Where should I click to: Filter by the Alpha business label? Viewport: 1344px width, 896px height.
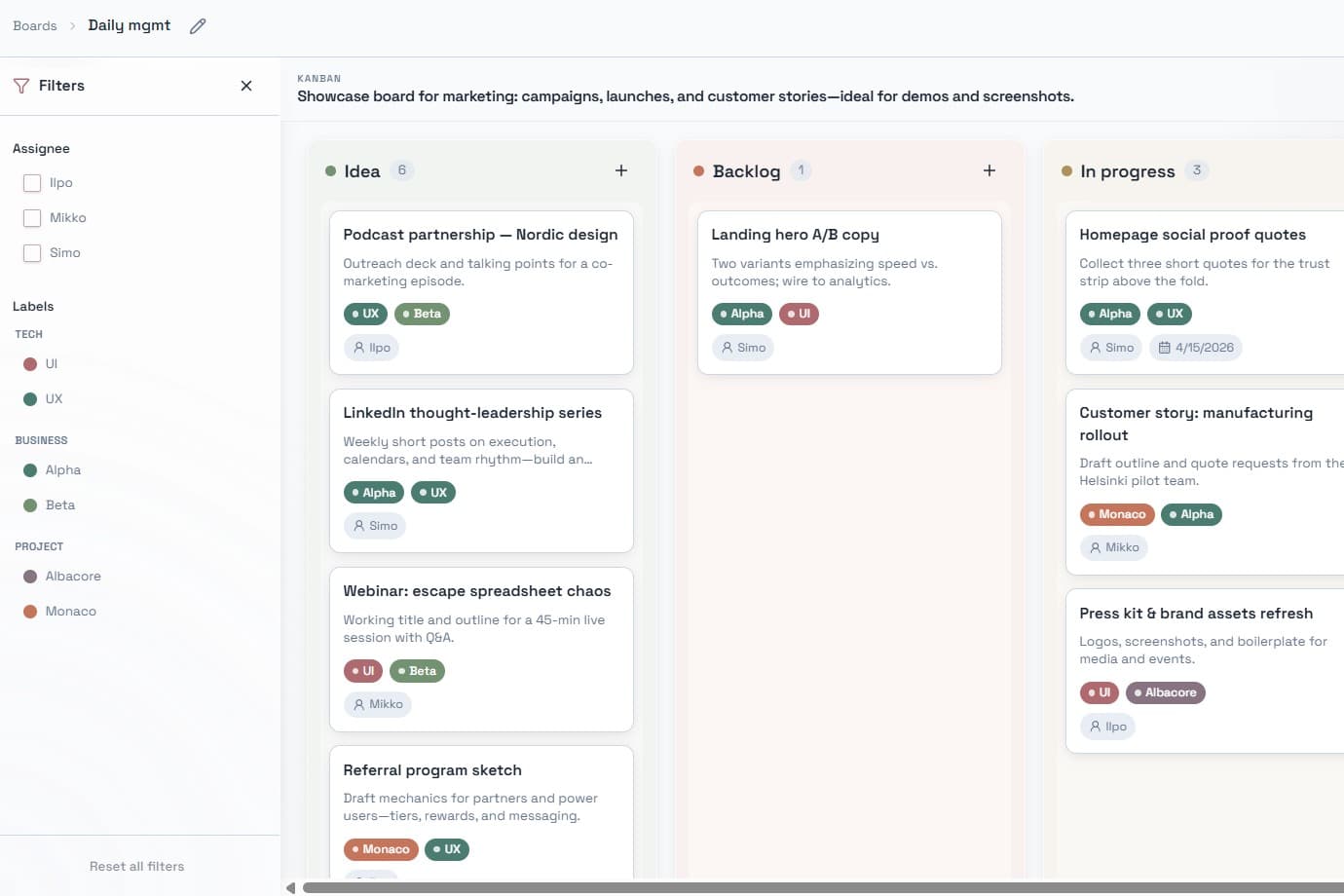pos(52,470)
